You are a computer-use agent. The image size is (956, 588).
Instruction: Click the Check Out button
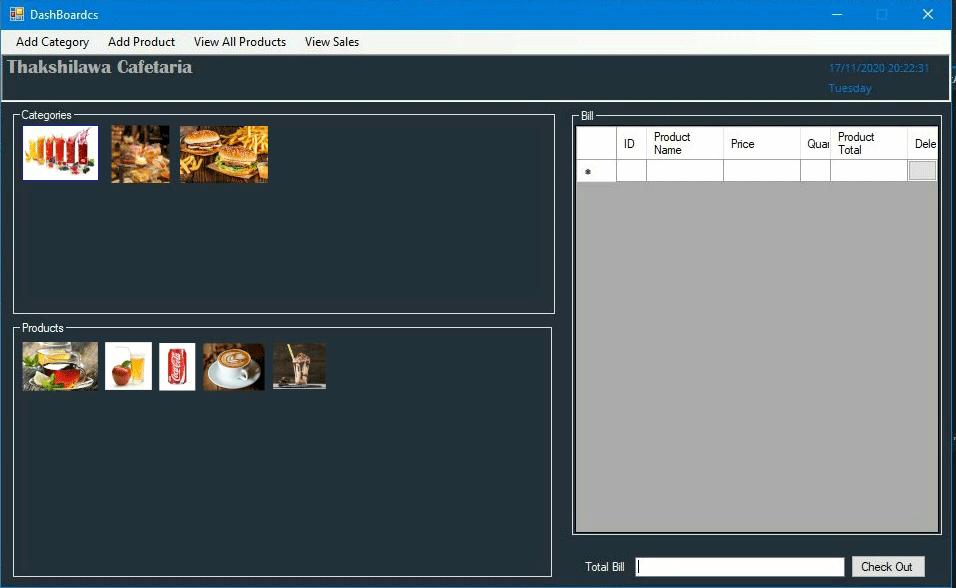click(x=888, y=567)
